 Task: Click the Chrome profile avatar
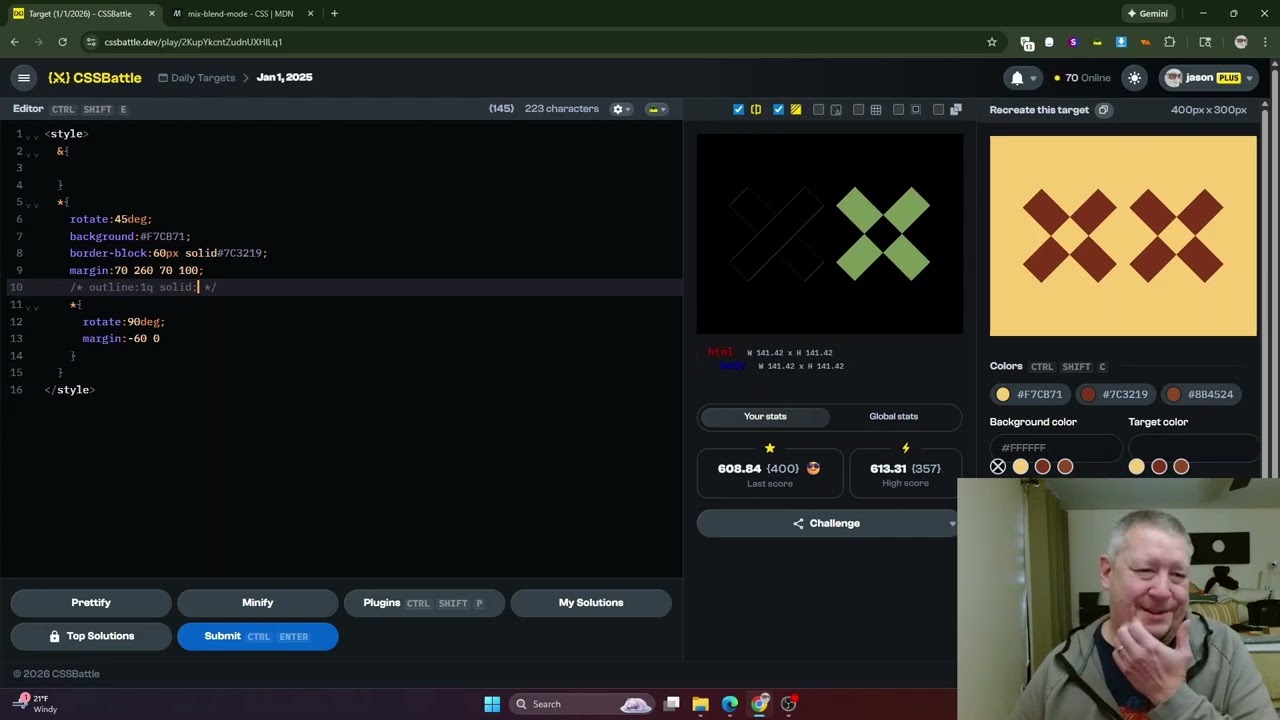pyautogui.click(x=1241, y=42)
